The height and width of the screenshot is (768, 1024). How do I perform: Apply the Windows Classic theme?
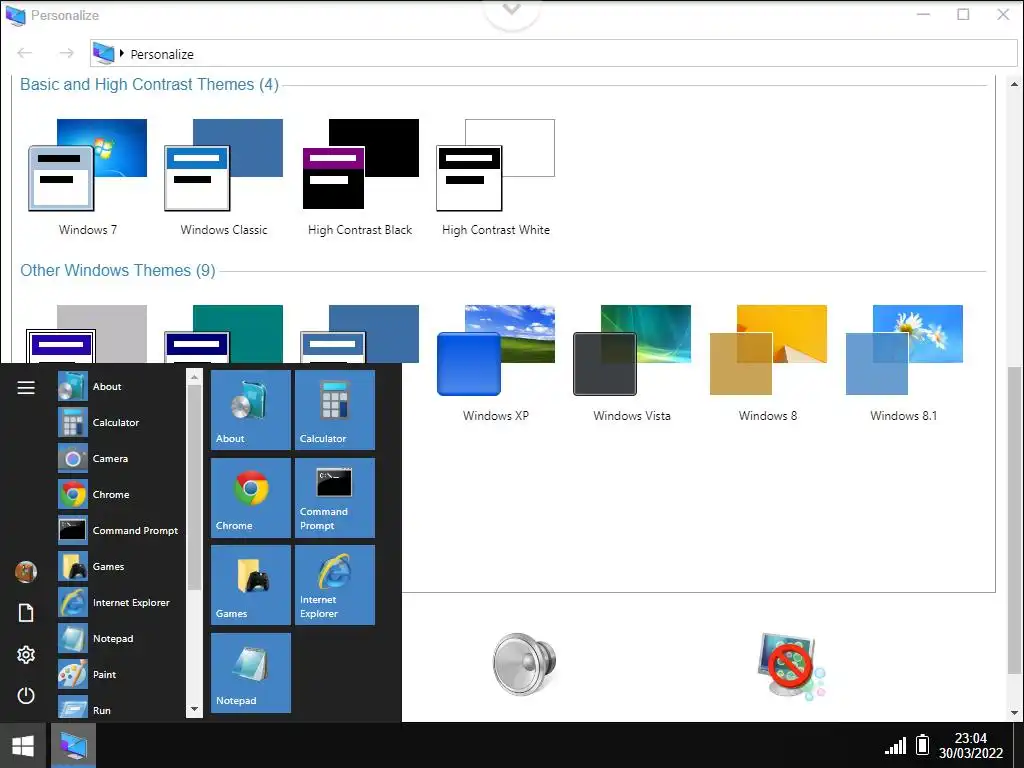(x=223, y=178)
